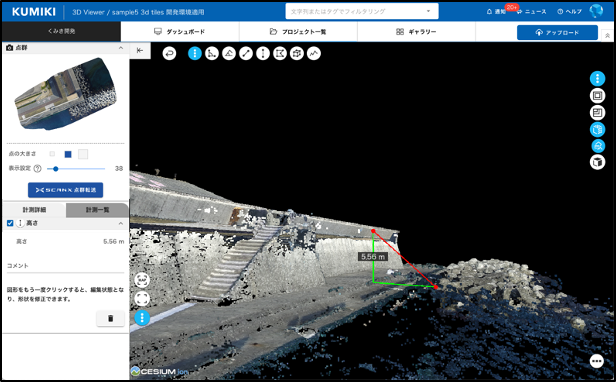Select the straight-line distance measurement tool
This screenshot has width=616, height=382.
tap(246, 53)
